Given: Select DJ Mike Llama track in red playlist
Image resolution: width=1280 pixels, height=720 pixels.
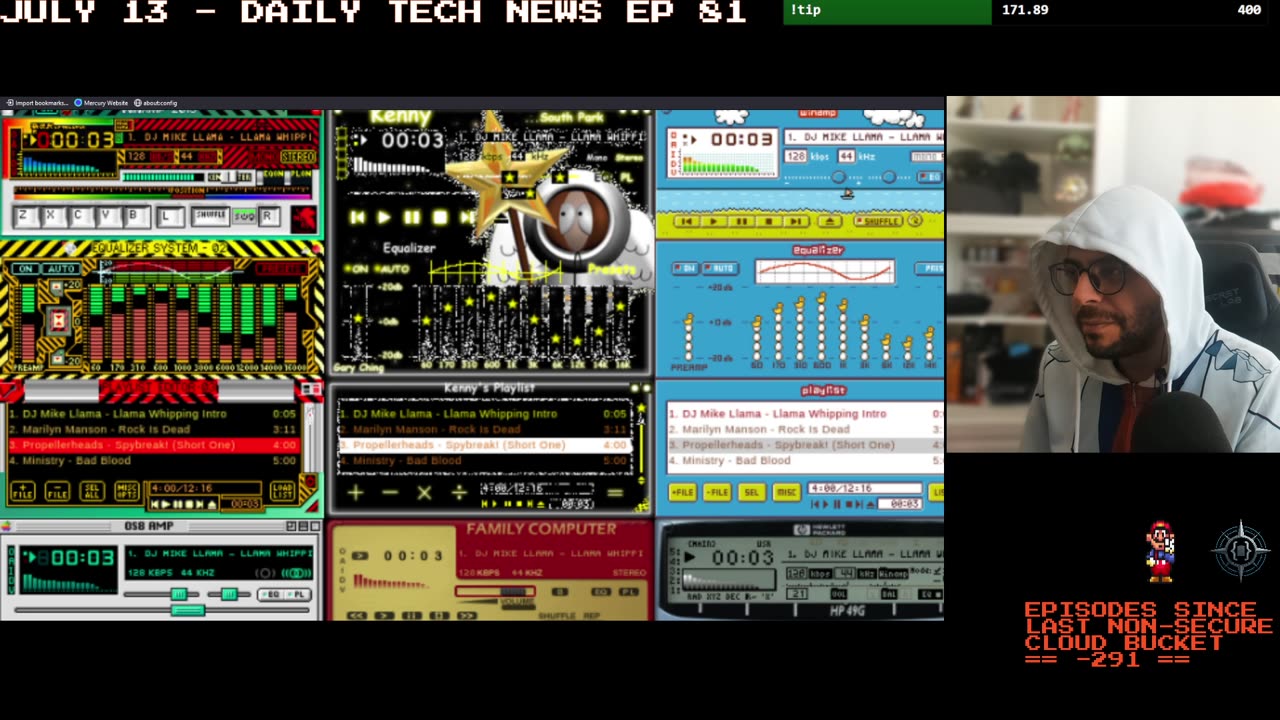Looking at the screenshot, I should coord(153,414).
